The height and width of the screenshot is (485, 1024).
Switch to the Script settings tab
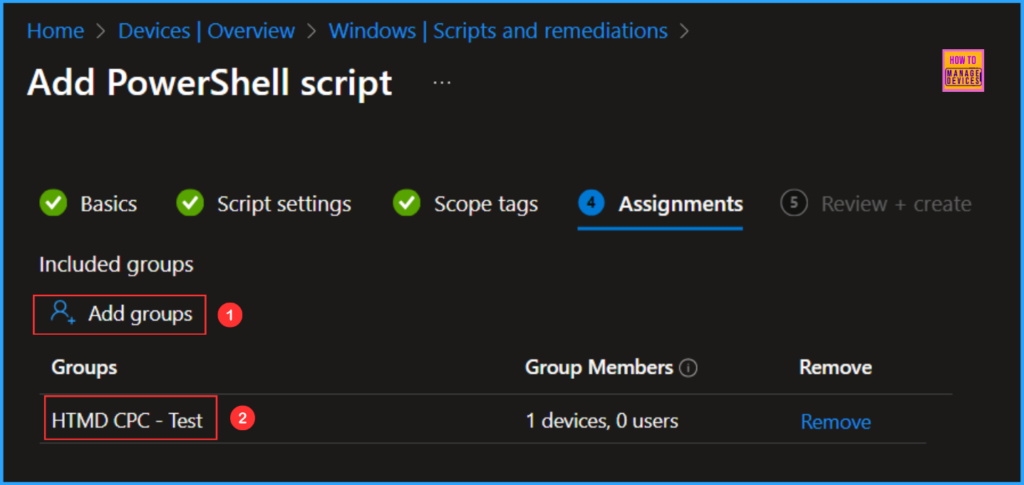284,204
